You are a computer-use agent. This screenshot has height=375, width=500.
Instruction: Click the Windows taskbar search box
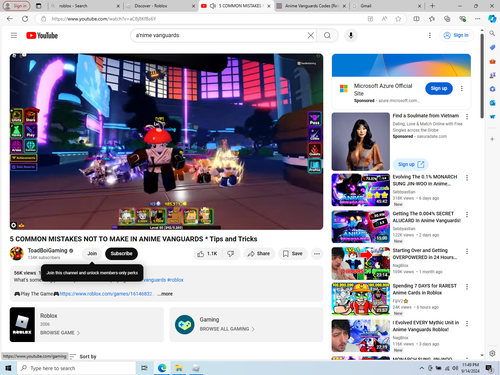click(x=76, y=368)
